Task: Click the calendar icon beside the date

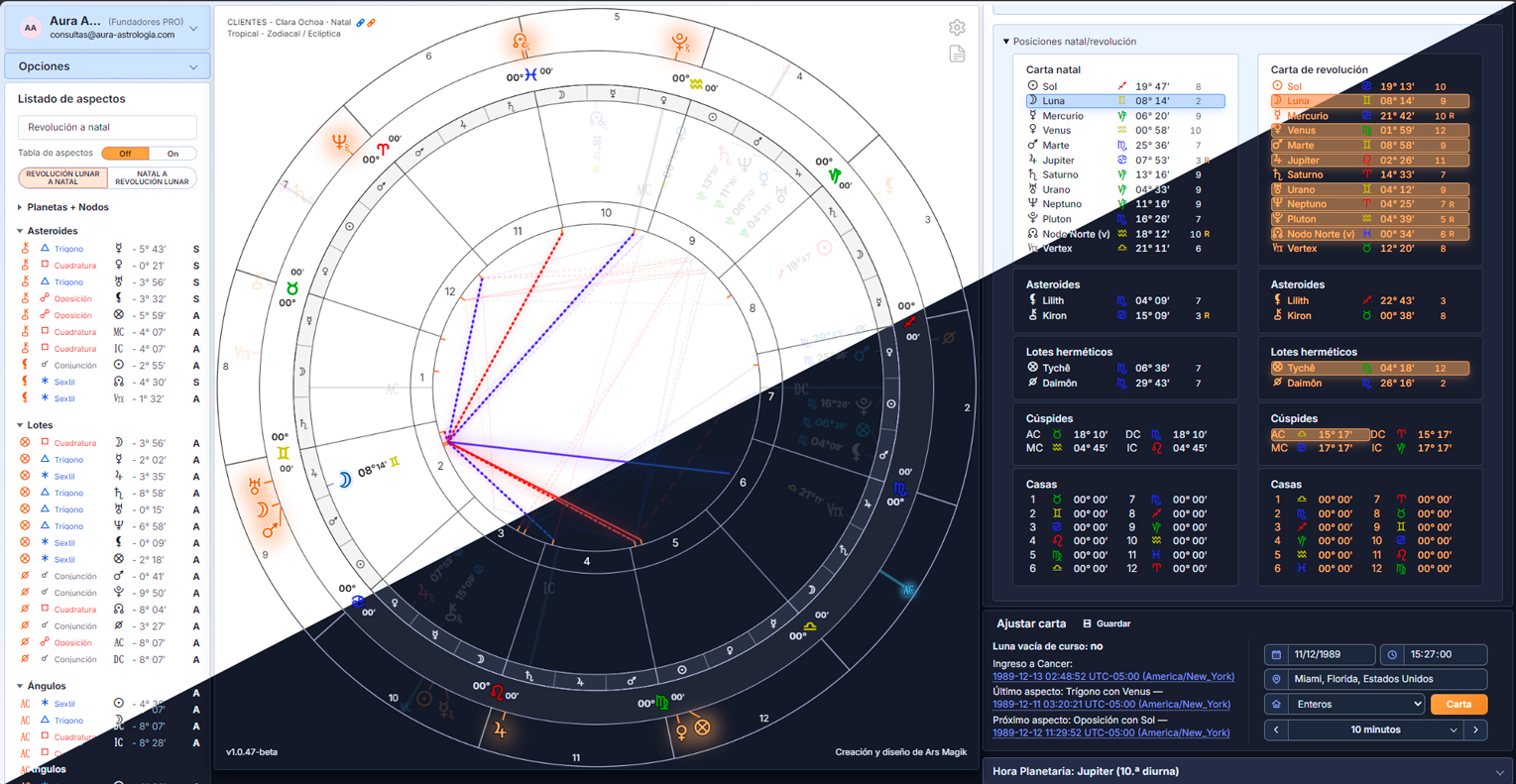Action: click(x=1276, y=654)
